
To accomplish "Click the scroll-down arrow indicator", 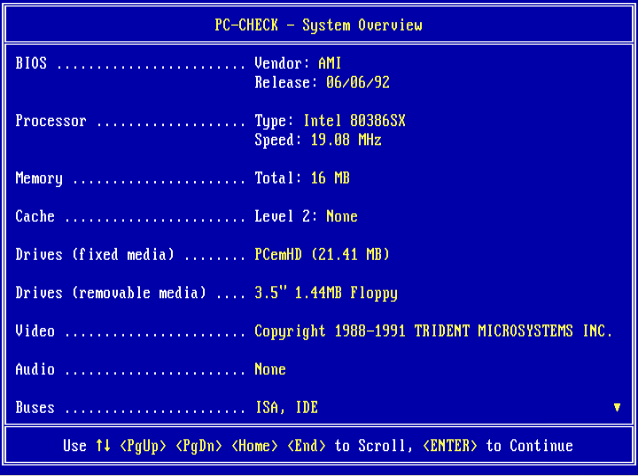I will pyautogui.click(x=617, y=407).
